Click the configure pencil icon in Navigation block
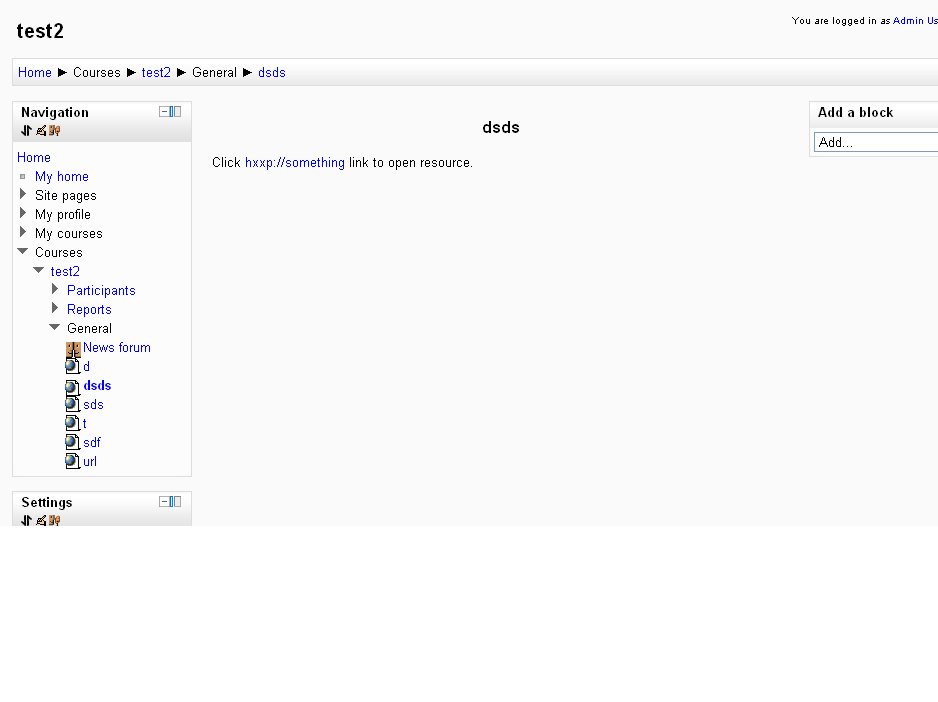The width and height of the screenshot is (938, 702). click(x=41, y=130)
